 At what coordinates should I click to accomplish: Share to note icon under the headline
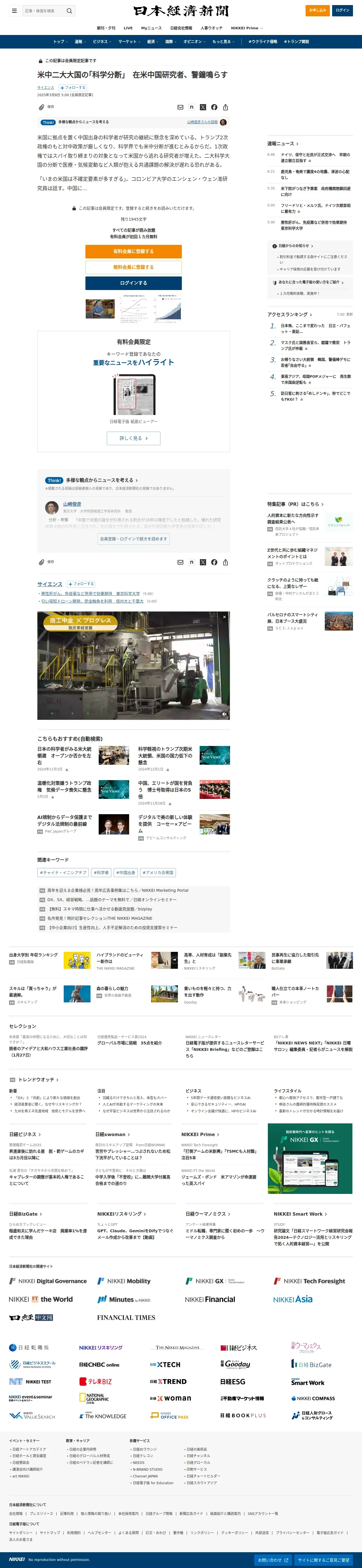pyautogui.click(x=191, y=107)
